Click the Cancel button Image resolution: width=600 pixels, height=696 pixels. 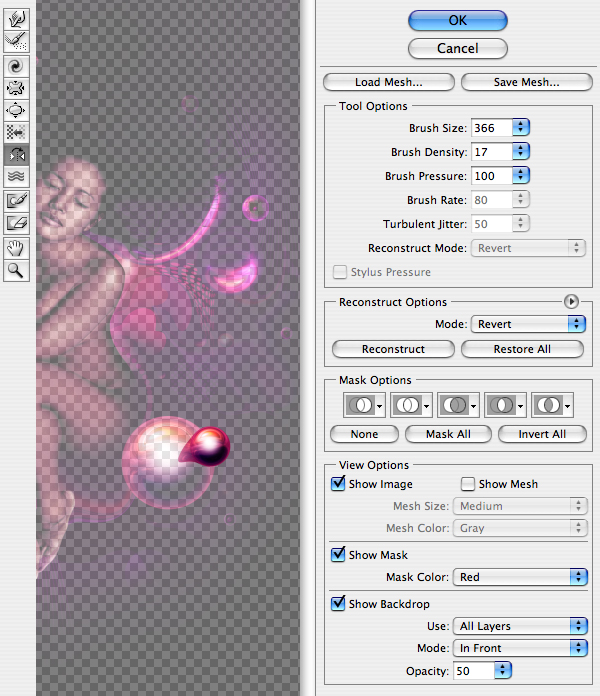[x=458, y=48]
